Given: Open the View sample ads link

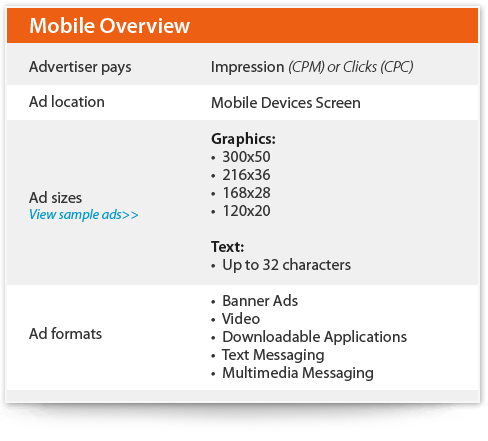Looking at the screenshot, I should (x=84, y=215).
